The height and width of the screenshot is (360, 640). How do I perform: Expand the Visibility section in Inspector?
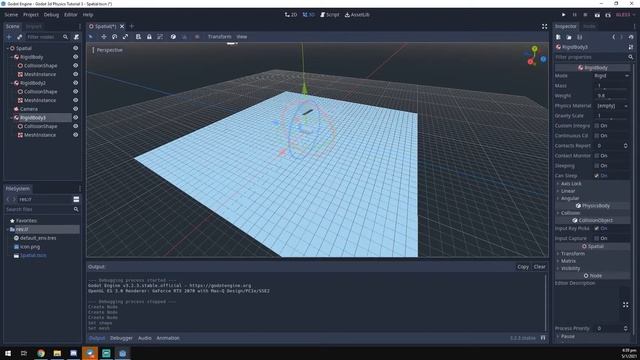[x=592, y=269]
